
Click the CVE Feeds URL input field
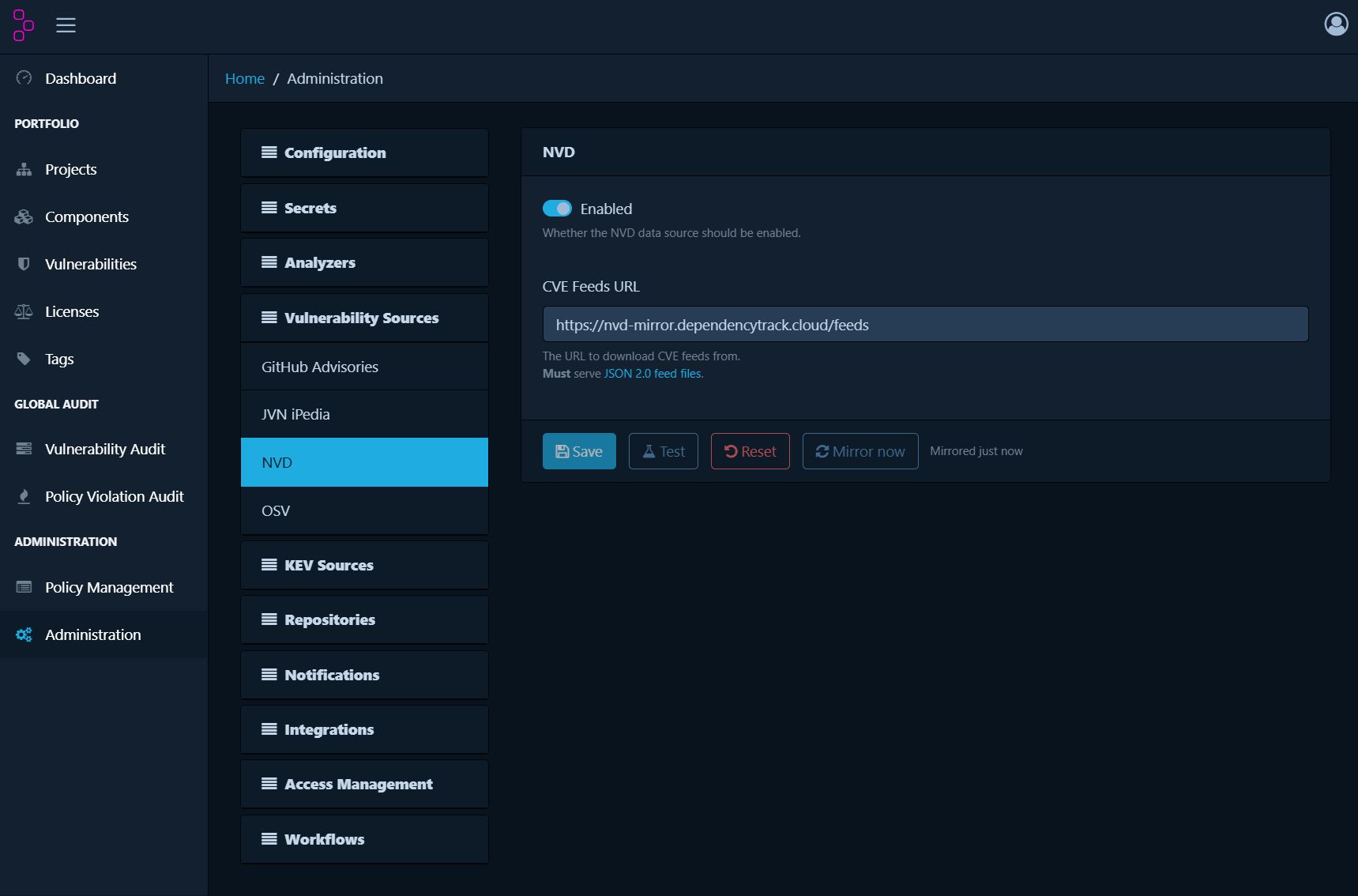[x=925, y=325]
